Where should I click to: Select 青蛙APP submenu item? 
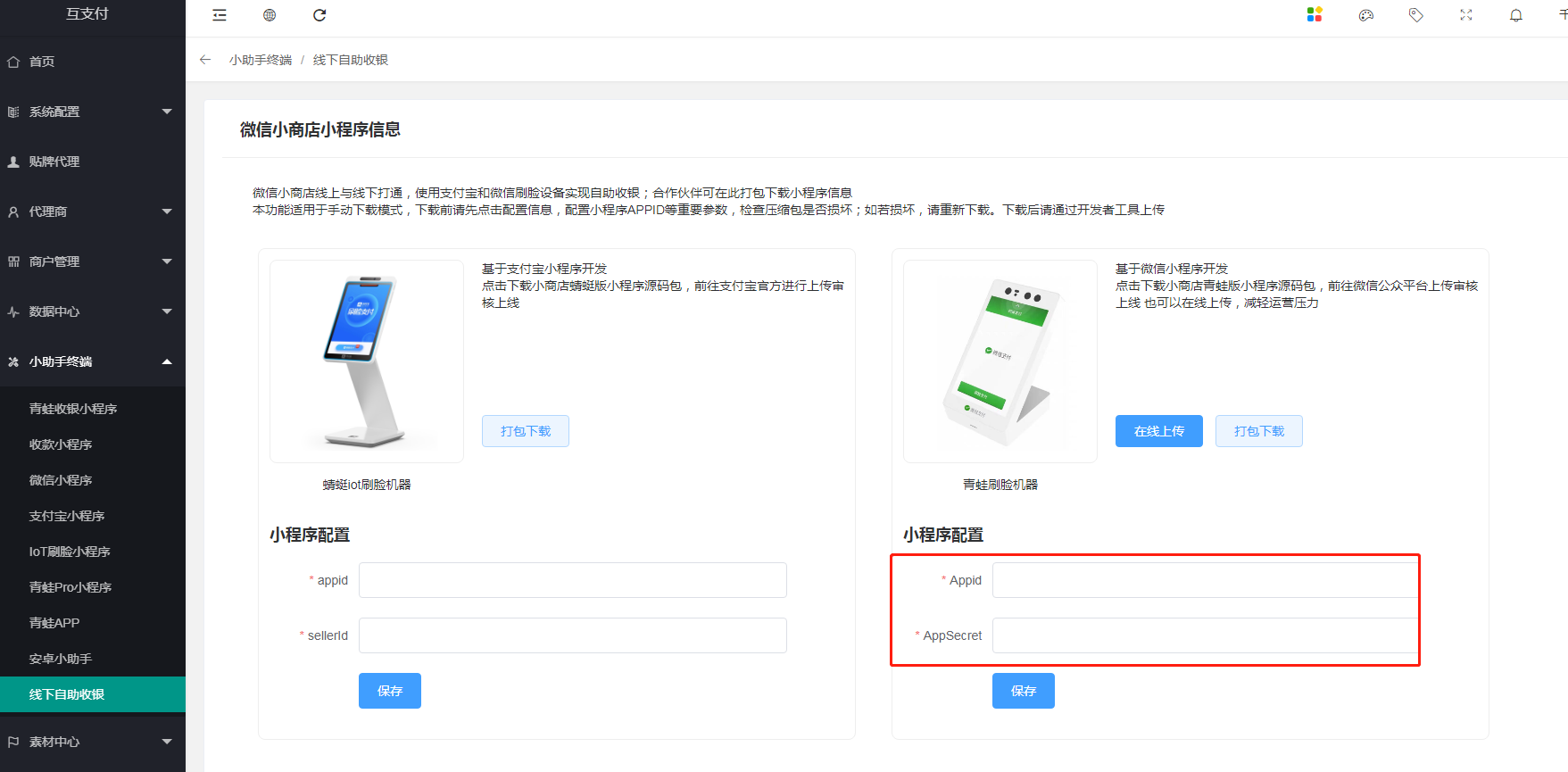click(x=93, y=623)
